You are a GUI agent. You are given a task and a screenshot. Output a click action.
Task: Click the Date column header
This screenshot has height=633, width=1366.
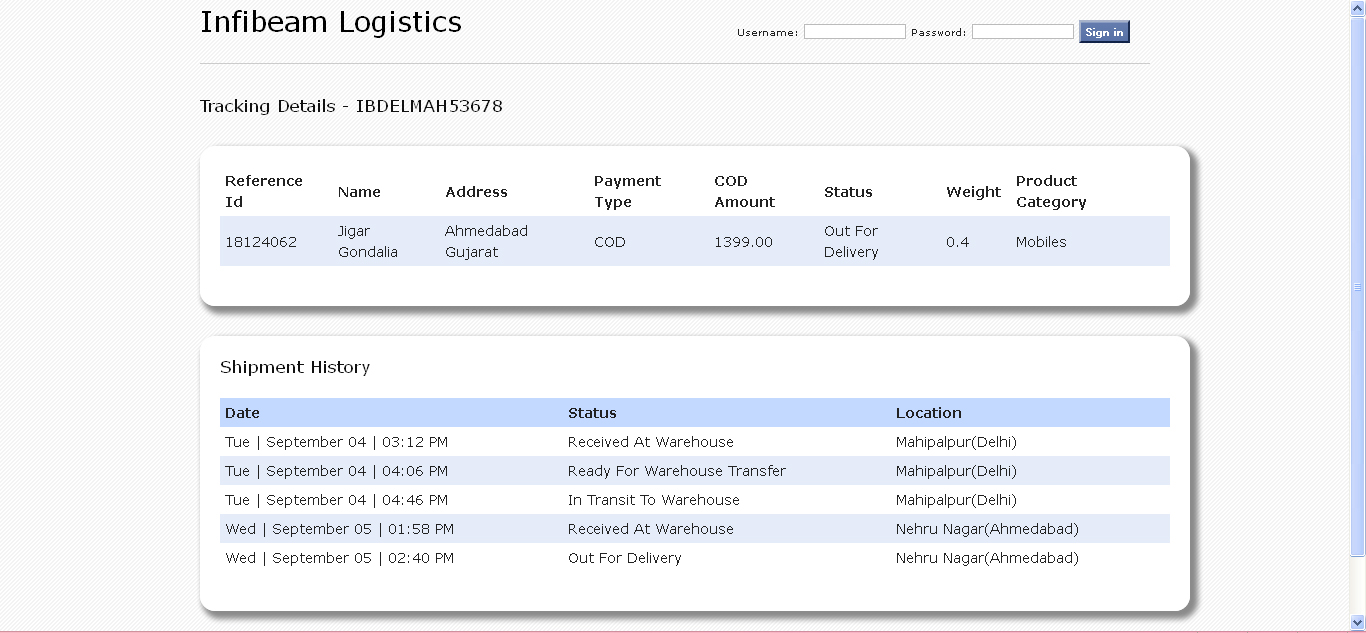pyautogui.click(x=242, y=413)
